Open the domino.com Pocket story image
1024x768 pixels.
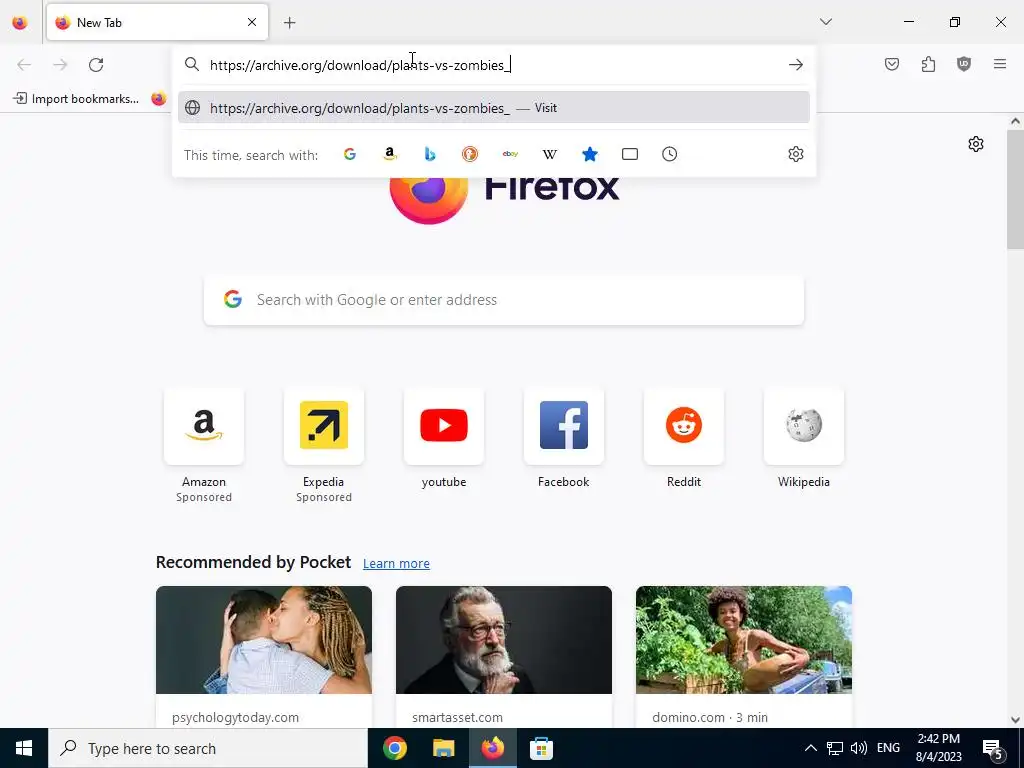click(x=744, y=640)
